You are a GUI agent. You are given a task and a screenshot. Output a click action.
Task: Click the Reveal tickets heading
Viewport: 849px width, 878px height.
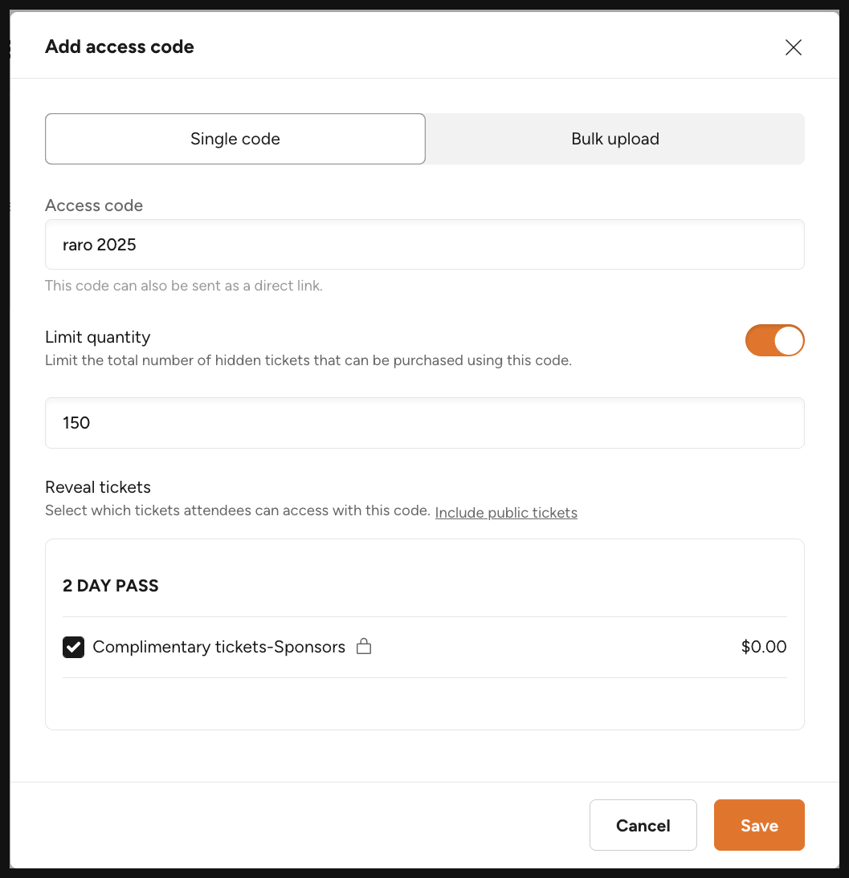click(x=98, y=487)
